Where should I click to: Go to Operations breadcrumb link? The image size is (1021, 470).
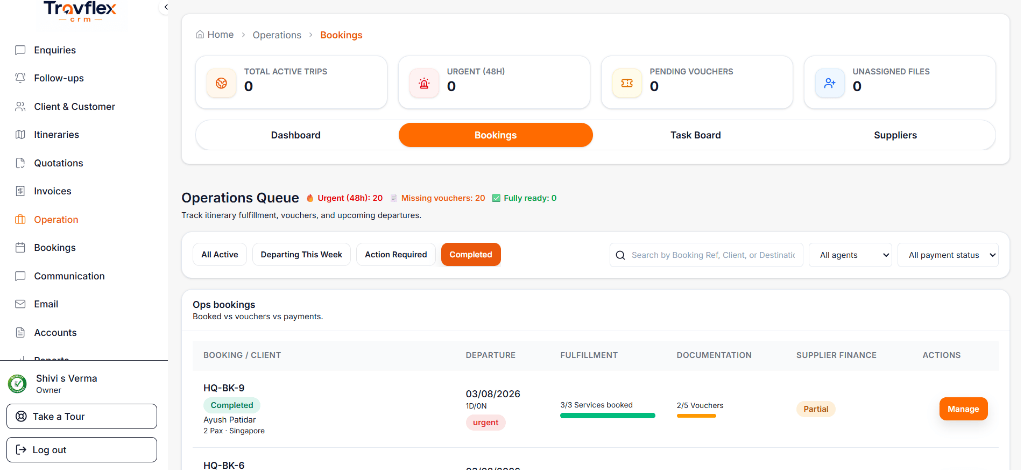click(x=277, y=35)
